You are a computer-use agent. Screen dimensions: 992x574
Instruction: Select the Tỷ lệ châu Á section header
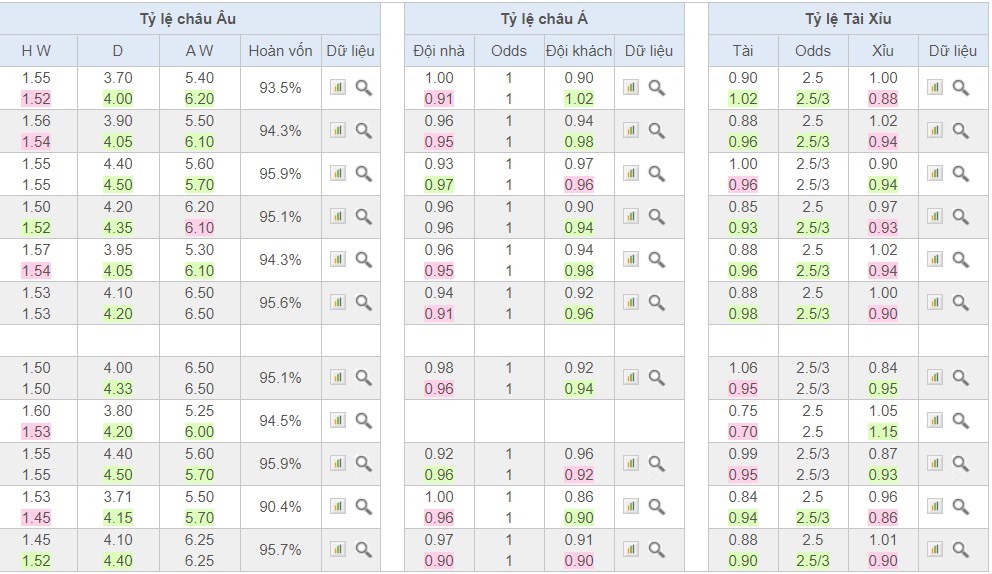[x=544, y=19]
